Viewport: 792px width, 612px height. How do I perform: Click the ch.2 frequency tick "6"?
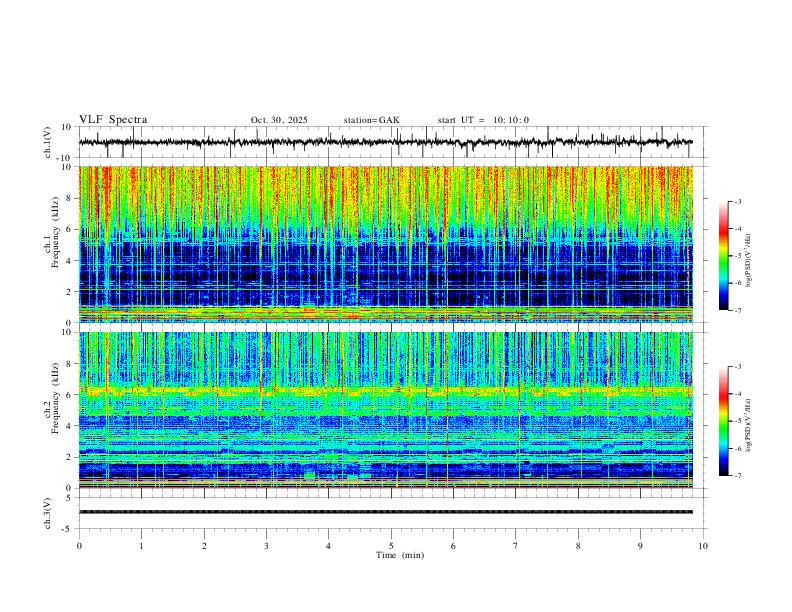(x=69, y=395)
